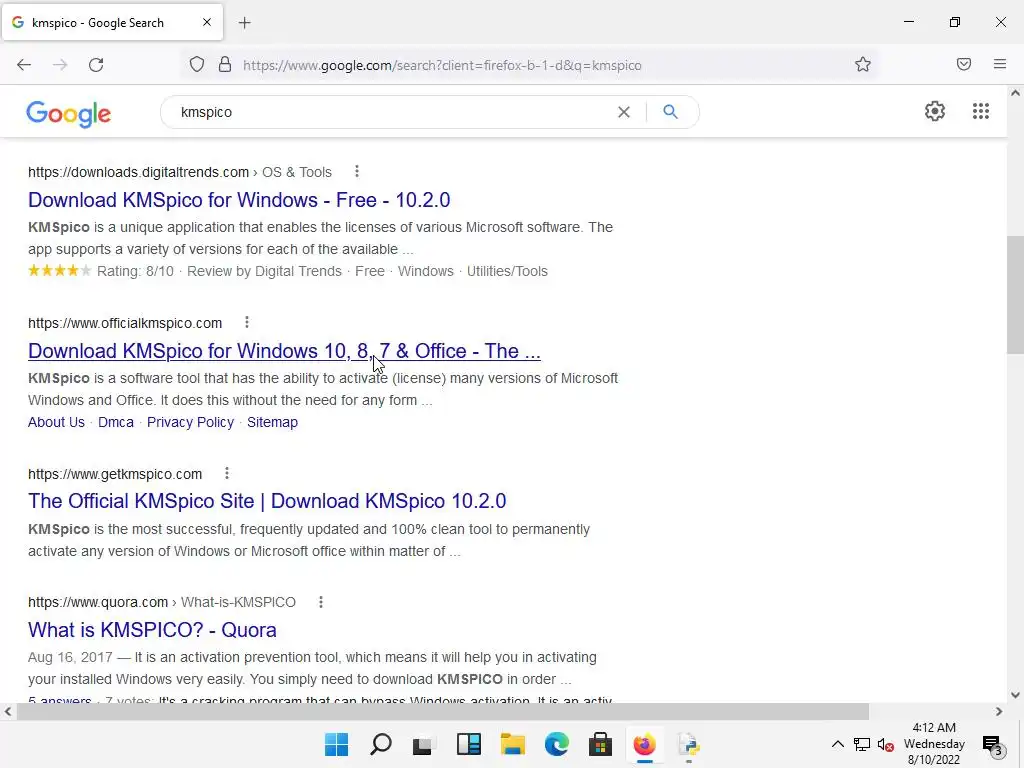Close the kmspico Google Search tab
This screenshot has height=768, width=1024.
(207, 22)
